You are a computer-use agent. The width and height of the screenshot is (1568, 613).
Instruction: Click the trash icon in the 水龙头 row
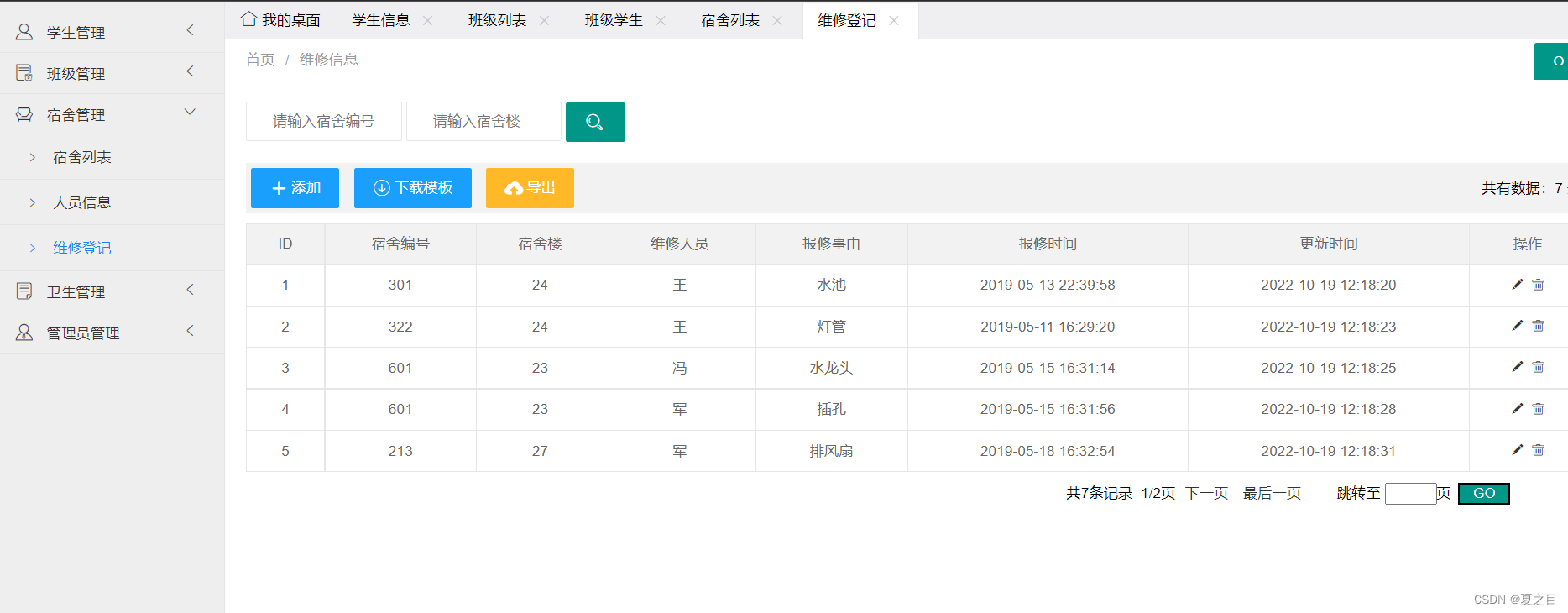click(x=1539, y=367)
